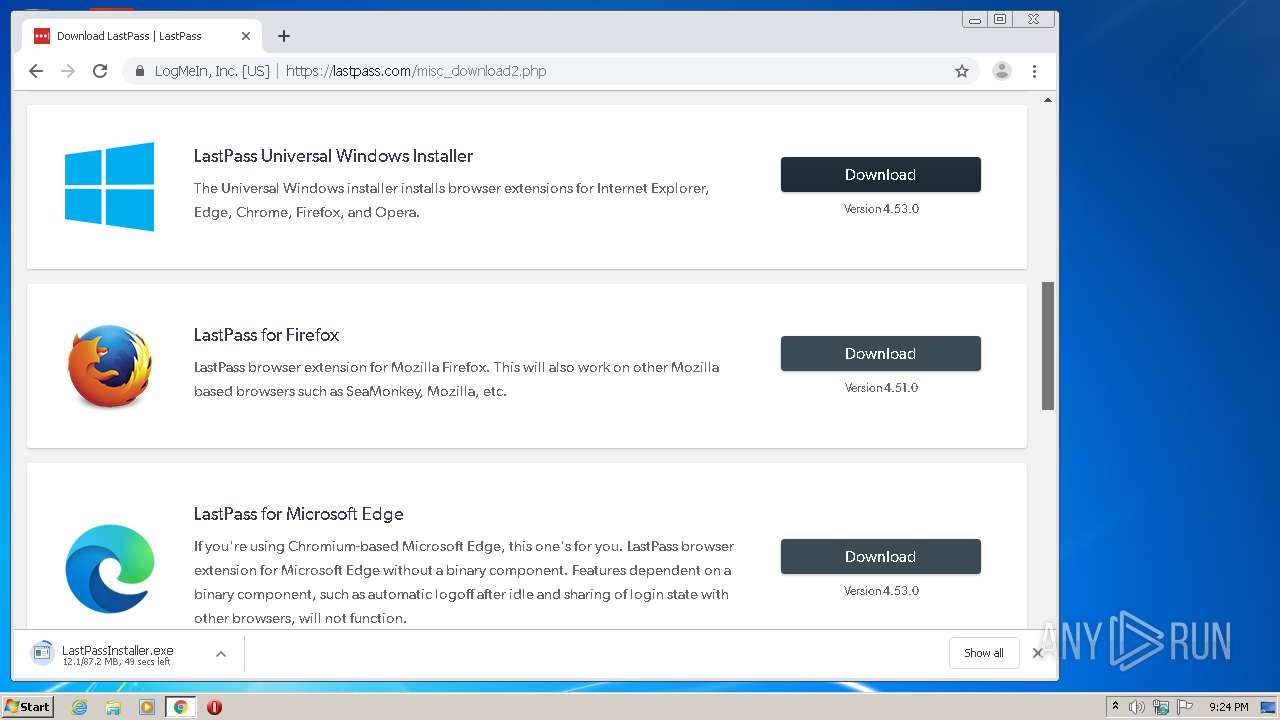The height and width of the screenshot is (720, 1280).
Task: Download LastPass for Microsoft Edge
Action: 880,556
